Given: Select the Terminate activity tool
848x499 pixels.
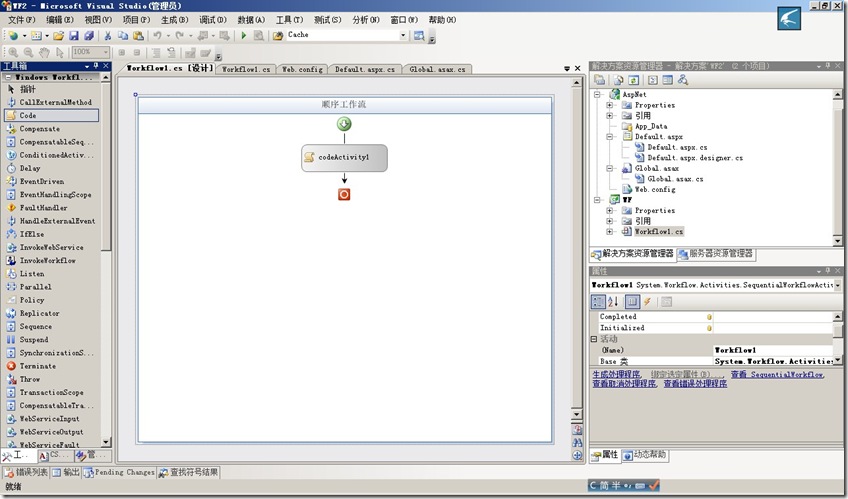Looking at the screenshot, I should (x=51, y=366).
